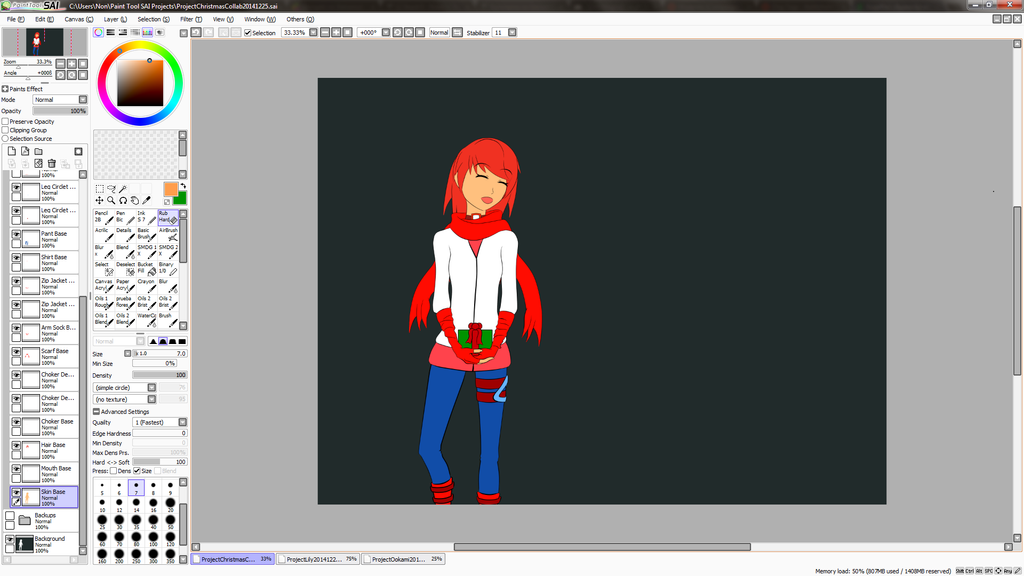Activate the hand pan tool

pyautogui.click(x=135, y=200)
